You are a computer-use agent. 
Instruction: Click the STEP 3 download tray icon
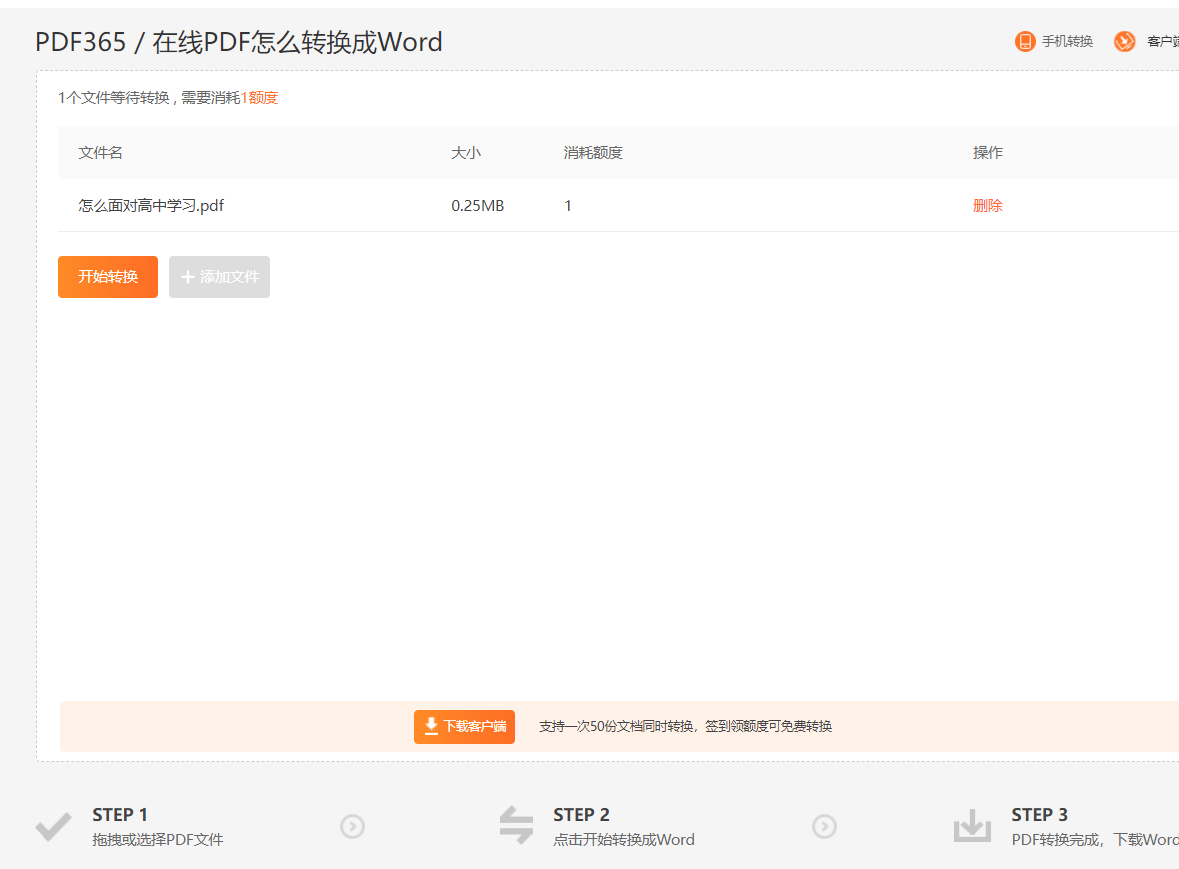[x=970, y=826]
